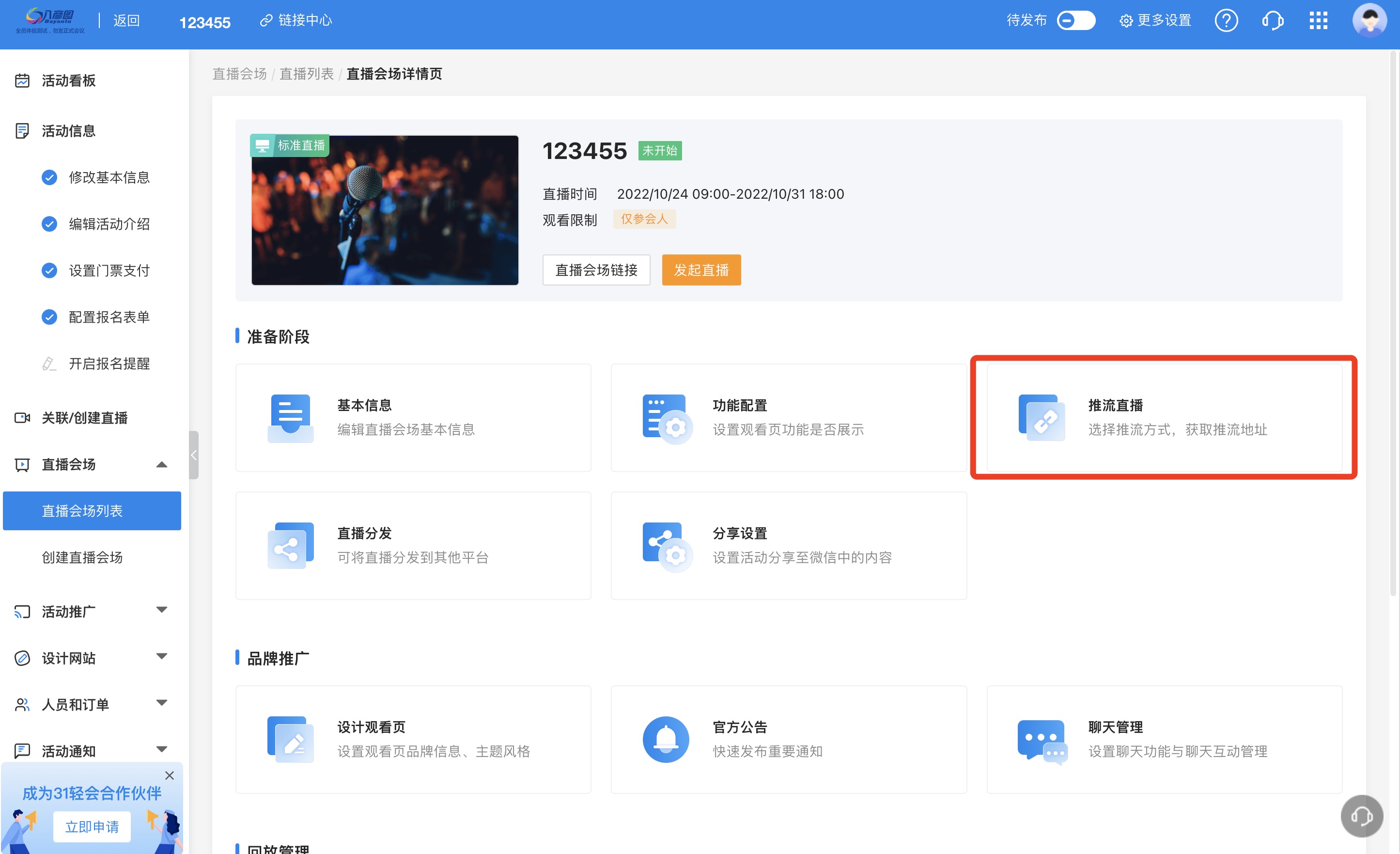Click the 设置门票支付 checked step

109,270
